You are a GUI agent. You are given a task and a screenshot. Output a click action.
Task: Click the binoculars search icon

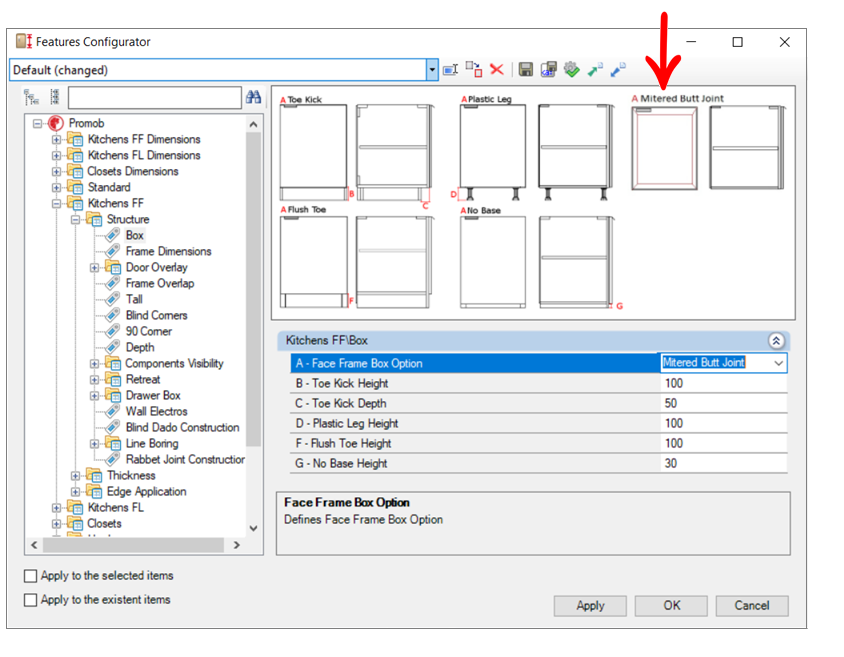(x=253, y=97)
